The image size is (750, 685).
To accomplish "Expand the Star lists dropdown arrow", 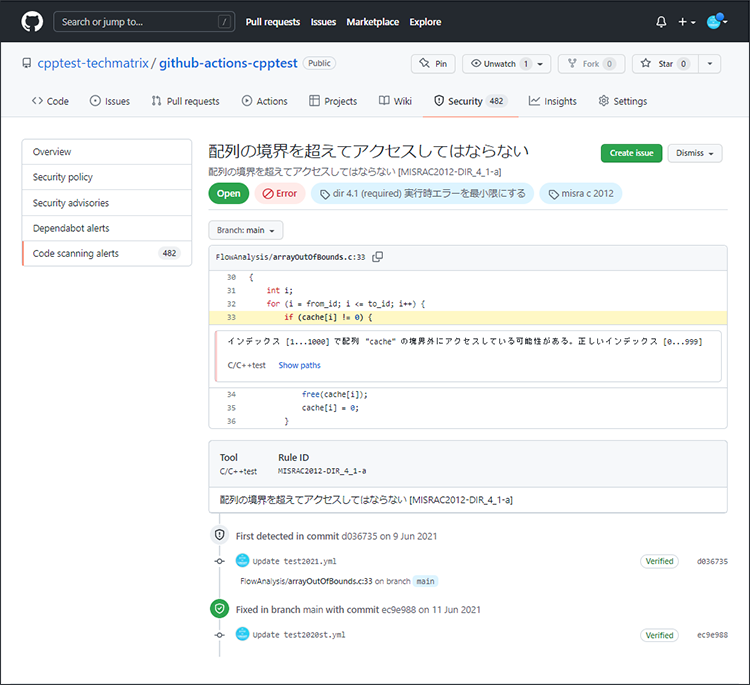I will pyautogui.click(x=710, y=64).
